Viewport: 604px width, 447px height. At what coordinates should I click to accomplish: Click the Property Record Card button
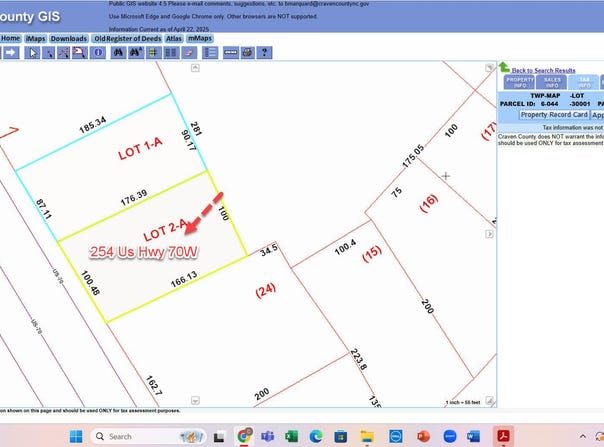pyautogui.click(x=553, y=115)
